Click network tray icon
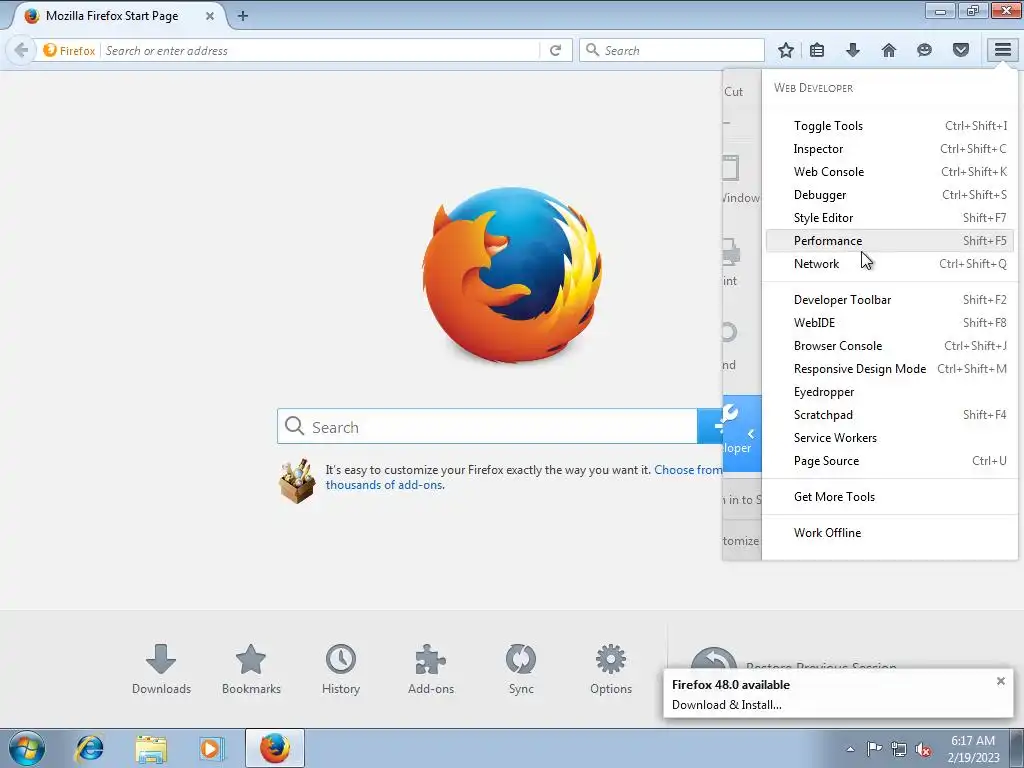The image size is (1024, 768). (x=899, y=750)
